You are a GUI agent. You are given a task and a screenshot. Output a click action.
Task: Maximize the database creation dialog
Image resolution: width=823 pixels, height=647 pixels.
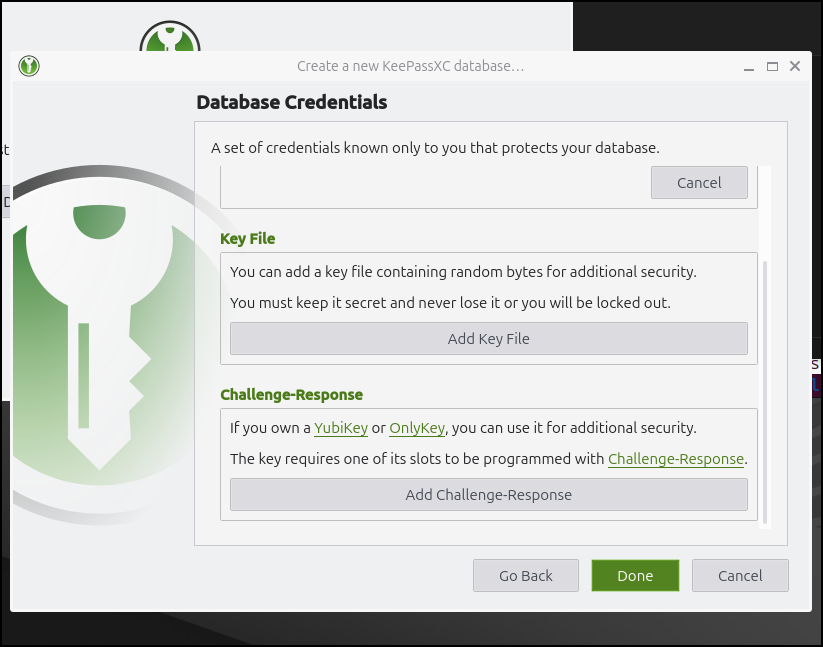771,66
